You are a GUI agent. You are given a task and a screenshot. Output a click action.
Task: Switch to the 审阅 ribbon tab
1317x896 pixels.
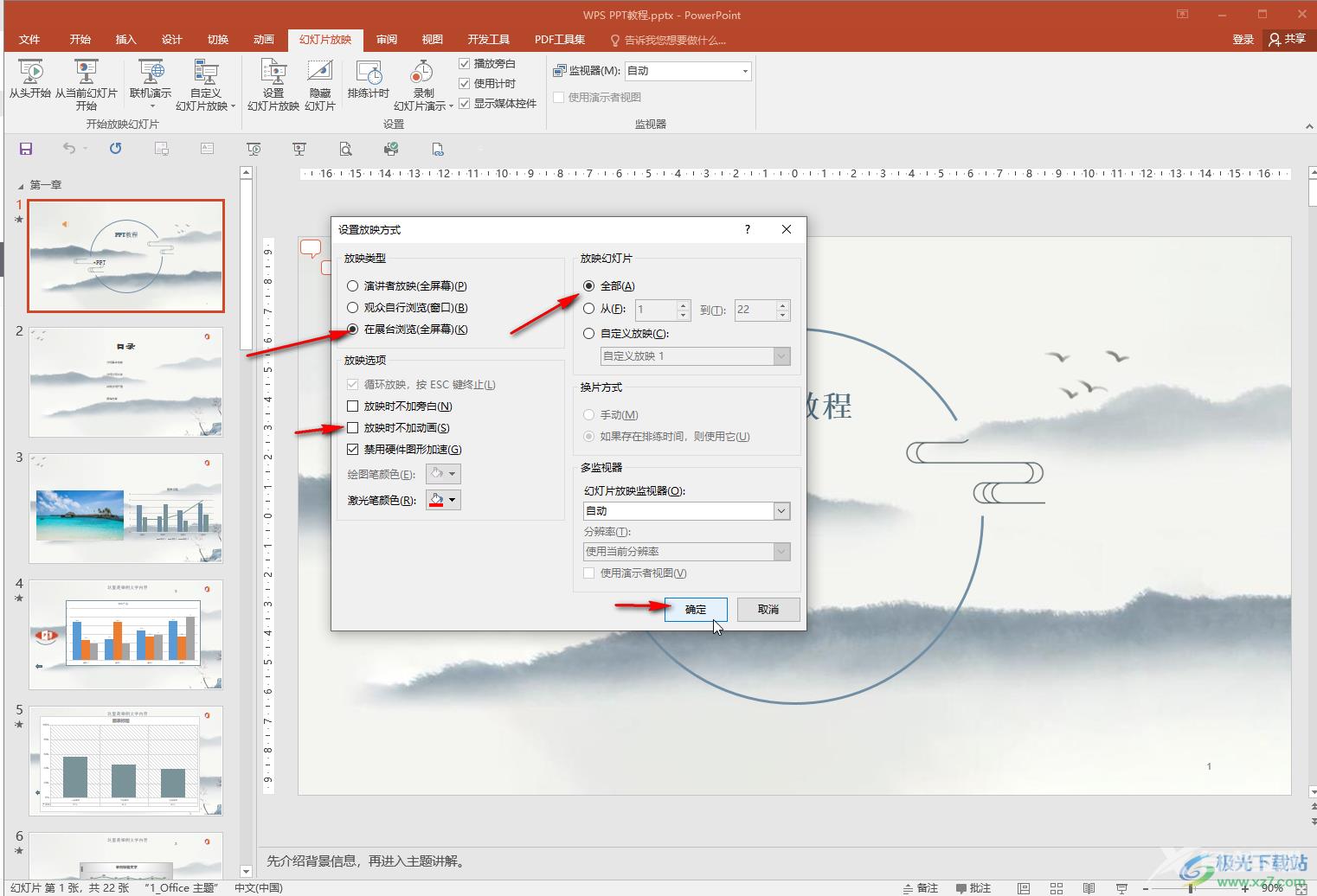click(x=387, y=40)
